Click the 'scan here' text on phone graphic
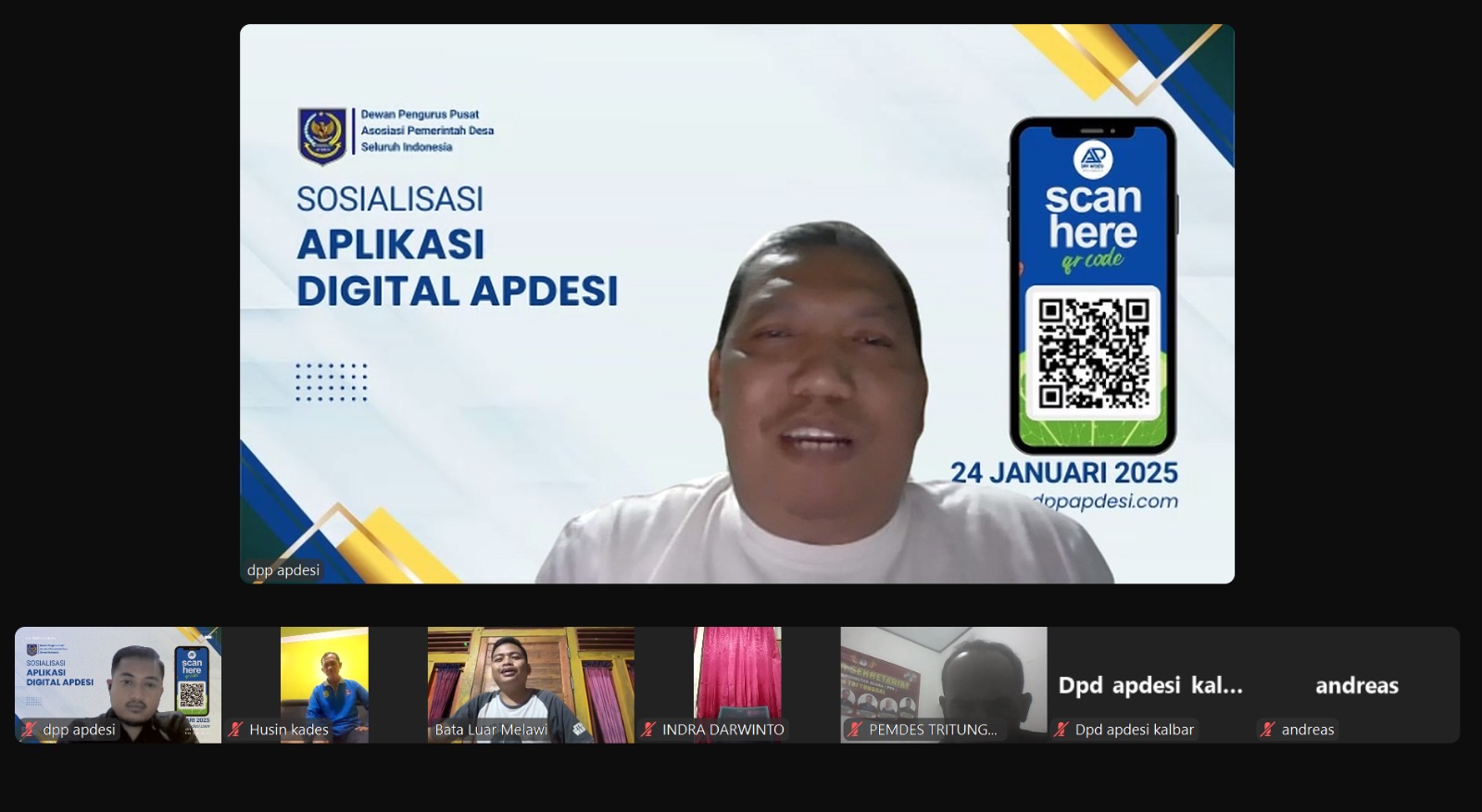The width and height of the screenshot is (1482, 812). pyautogui.click(x=1093, y=215)
